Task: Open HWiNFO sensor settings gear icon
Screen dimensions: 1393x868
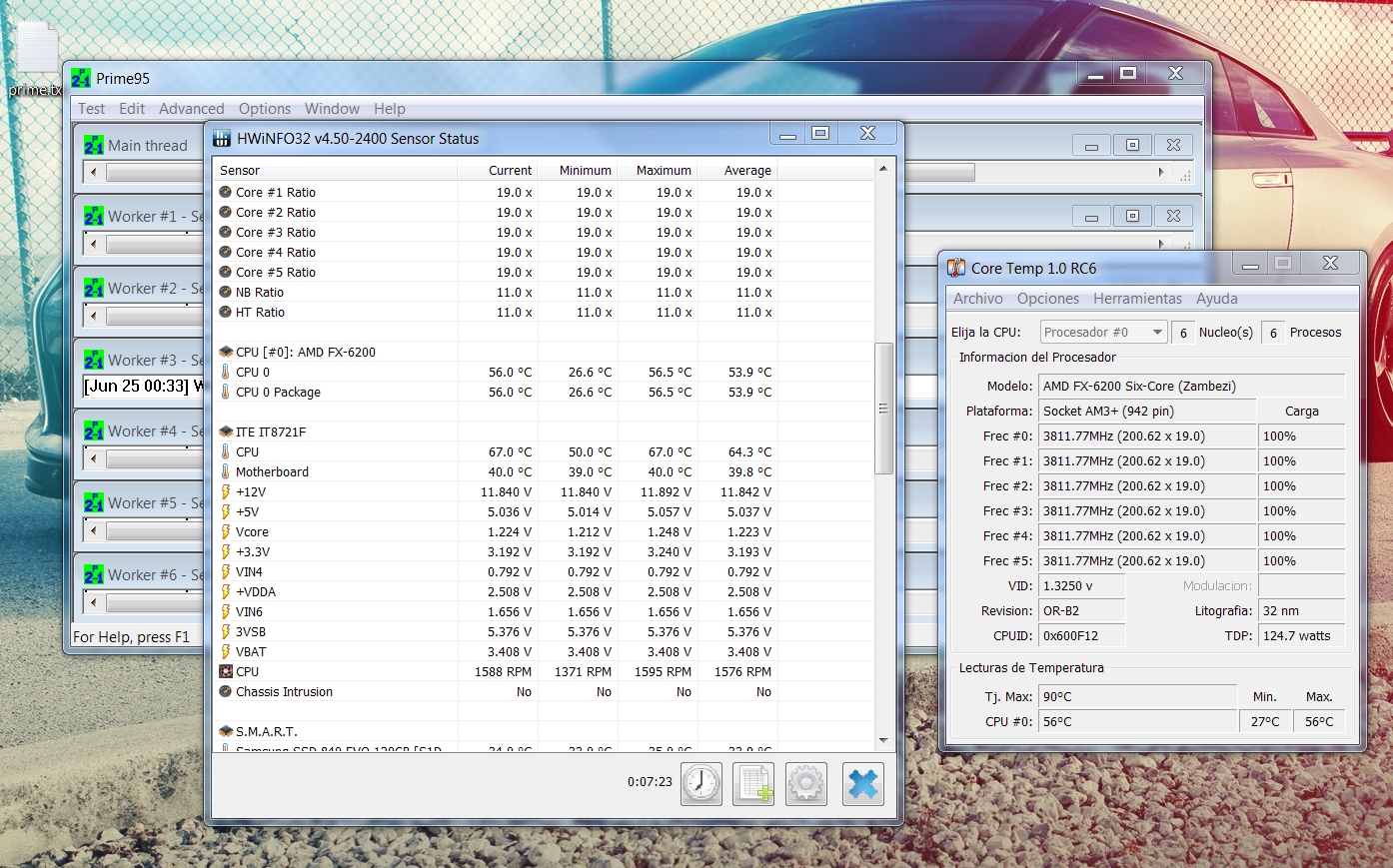Action: point(806,783)
